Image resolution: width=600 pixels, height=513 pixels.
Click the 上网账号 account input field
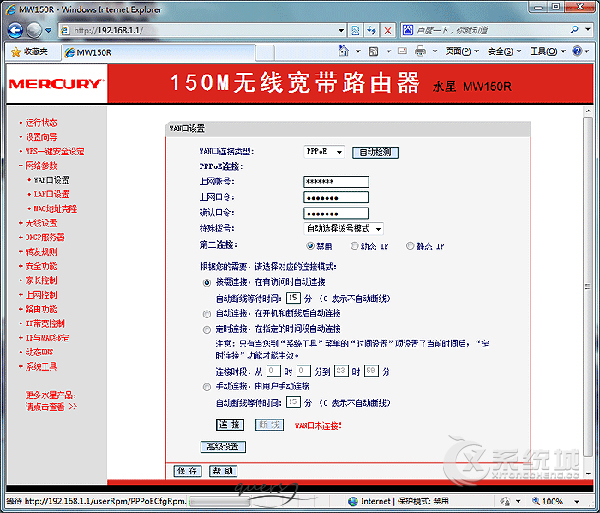pos(336,182)
